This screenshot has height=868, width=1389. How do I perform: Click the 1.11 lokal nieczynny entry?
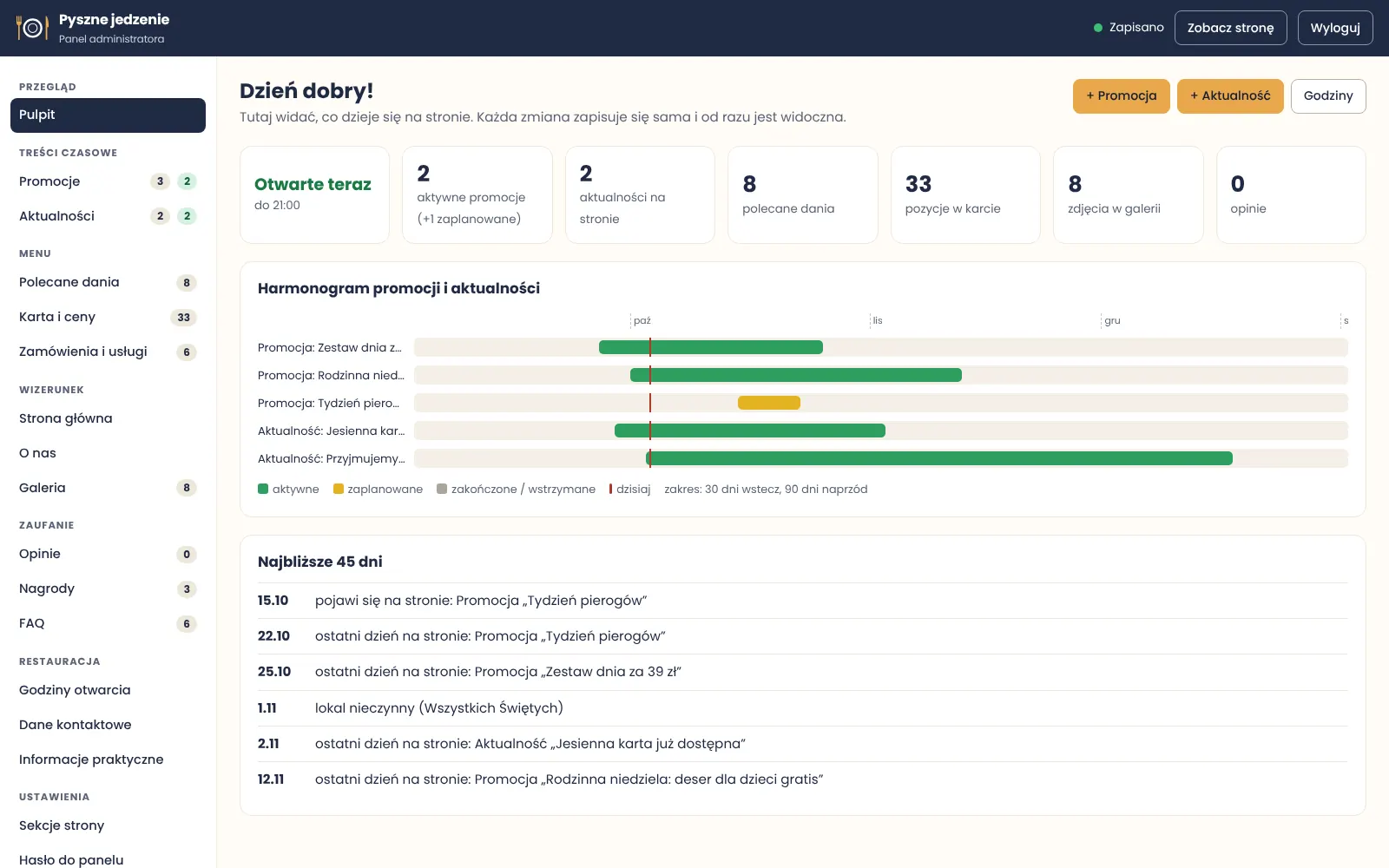802,708
